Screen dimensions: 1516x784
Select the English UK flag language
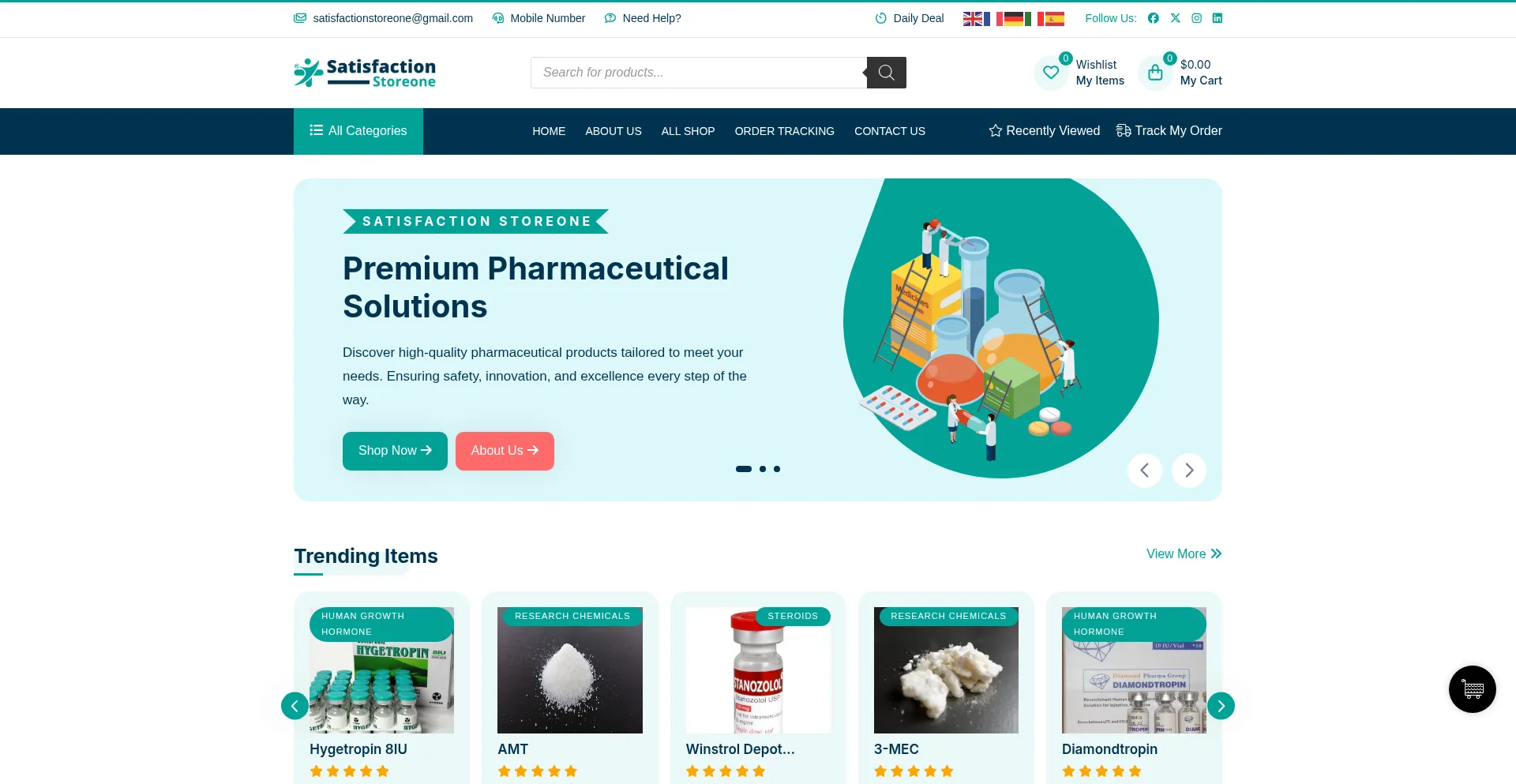[973, 19]
